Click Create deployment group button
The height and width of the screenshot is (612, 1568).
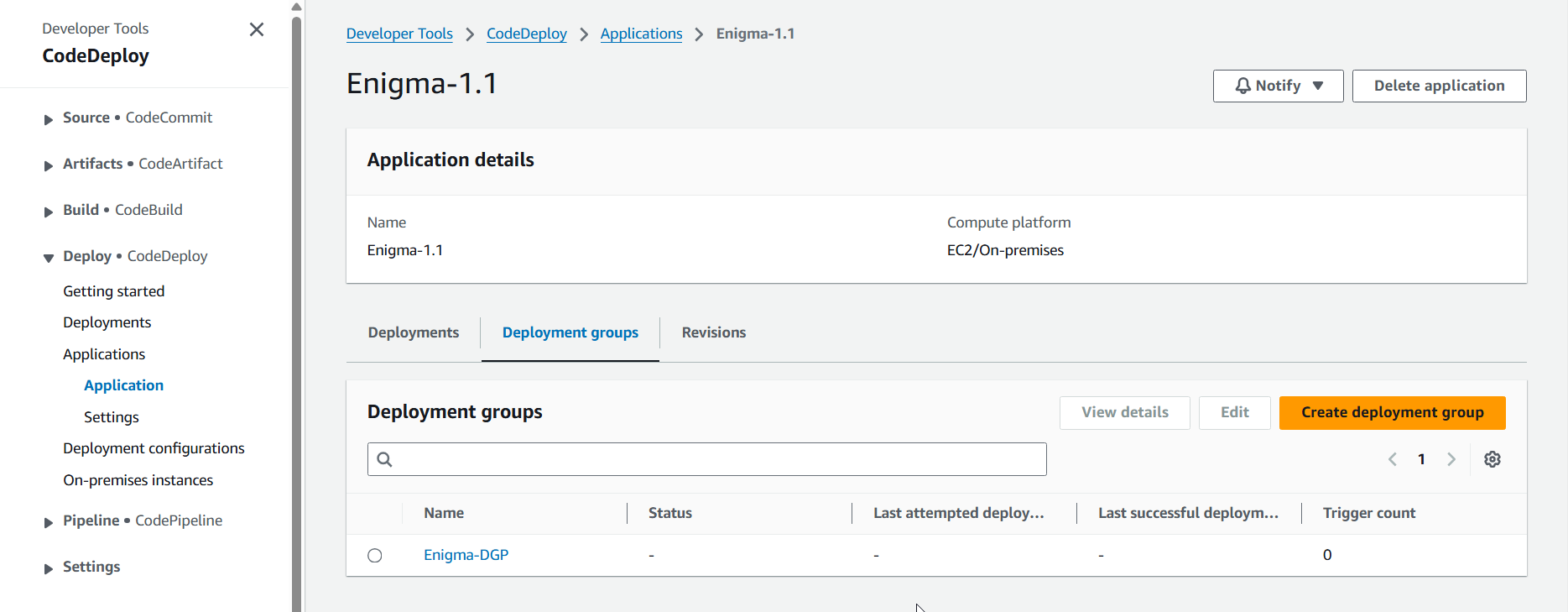pos(1392,412)
